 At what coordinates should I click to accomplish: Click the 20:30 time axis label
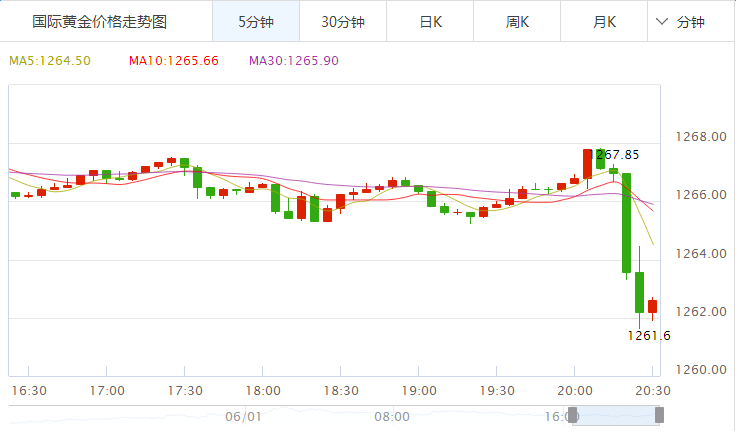pos(652,391)
